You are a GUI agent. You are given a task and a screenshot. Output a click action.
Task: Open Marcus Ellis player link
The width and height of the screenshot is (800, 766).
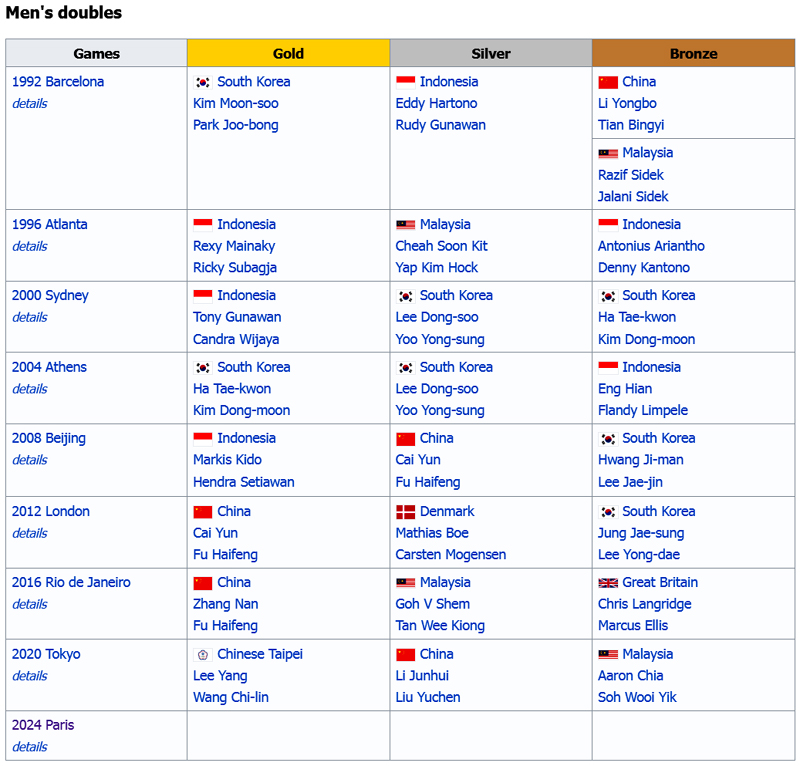[633, 626]
